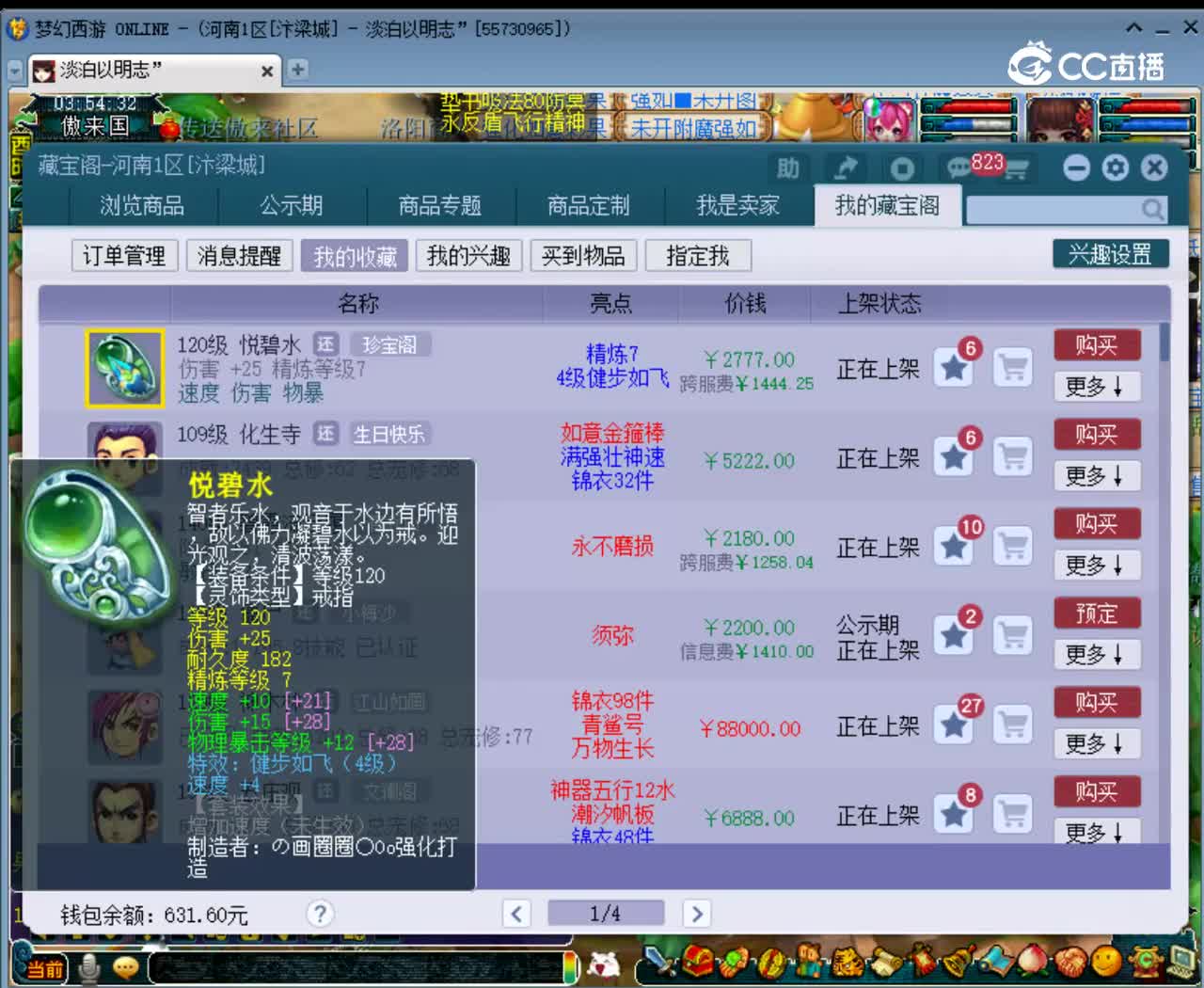Screen dimensions: 1204x988
Task: Add 悦碧水 ￥2777 item to cart
Action: pyautogui.click(x=1013, y=368)
